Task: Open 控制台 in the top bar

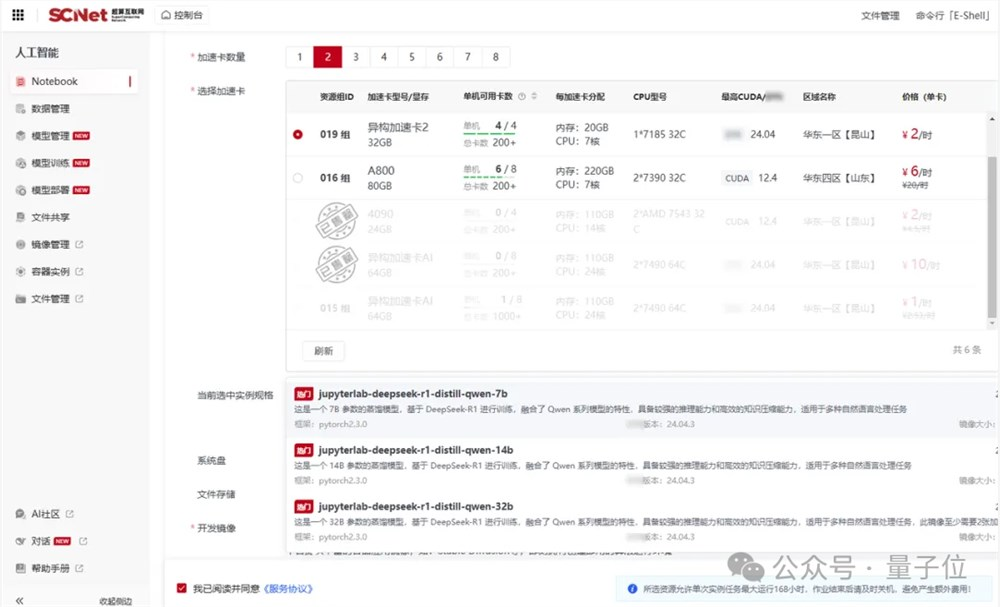Action: (185, 14)
